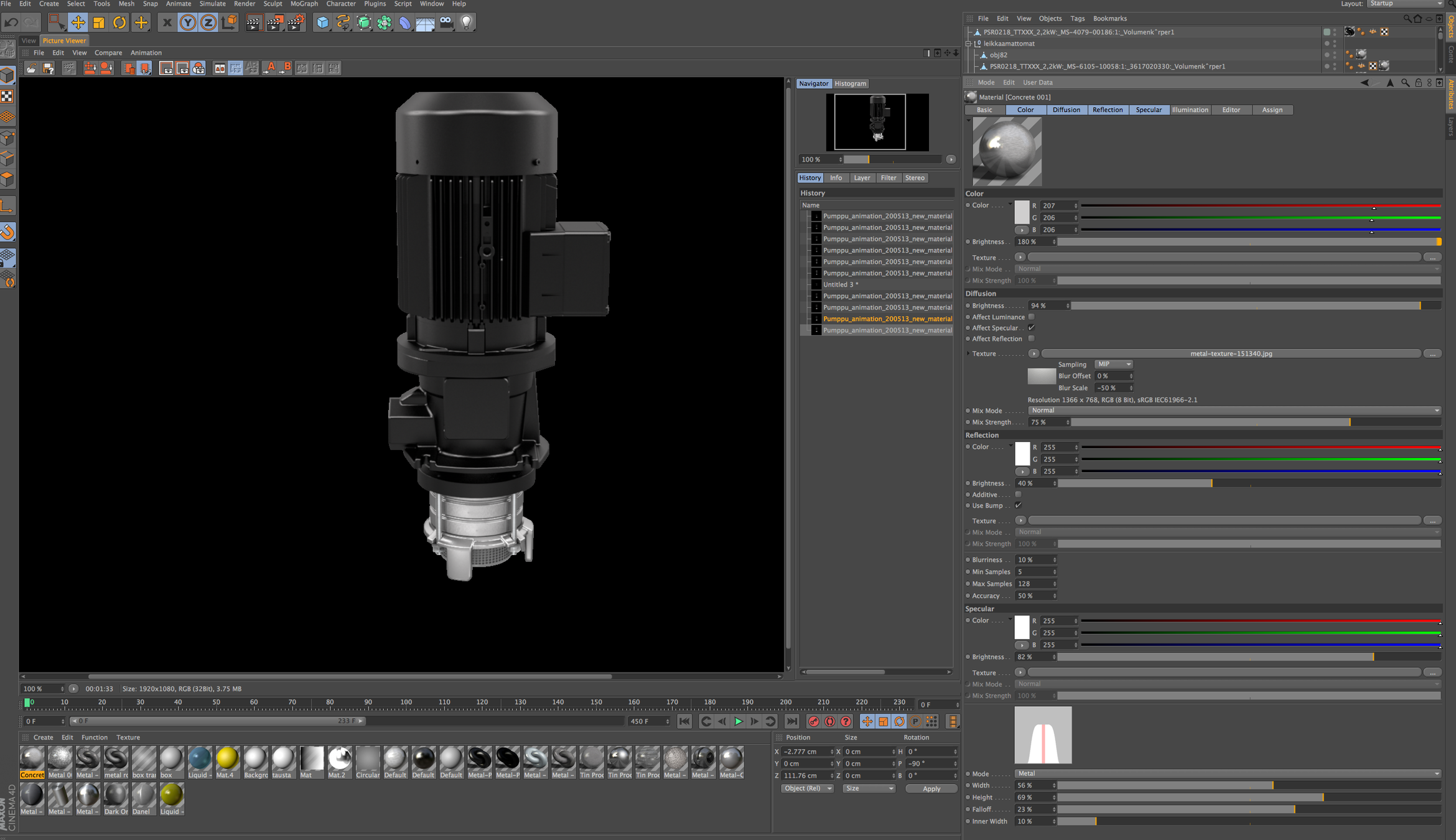Click the Scale tool icon
This screenshot has height=840, width=1456.
click(98, 23)
